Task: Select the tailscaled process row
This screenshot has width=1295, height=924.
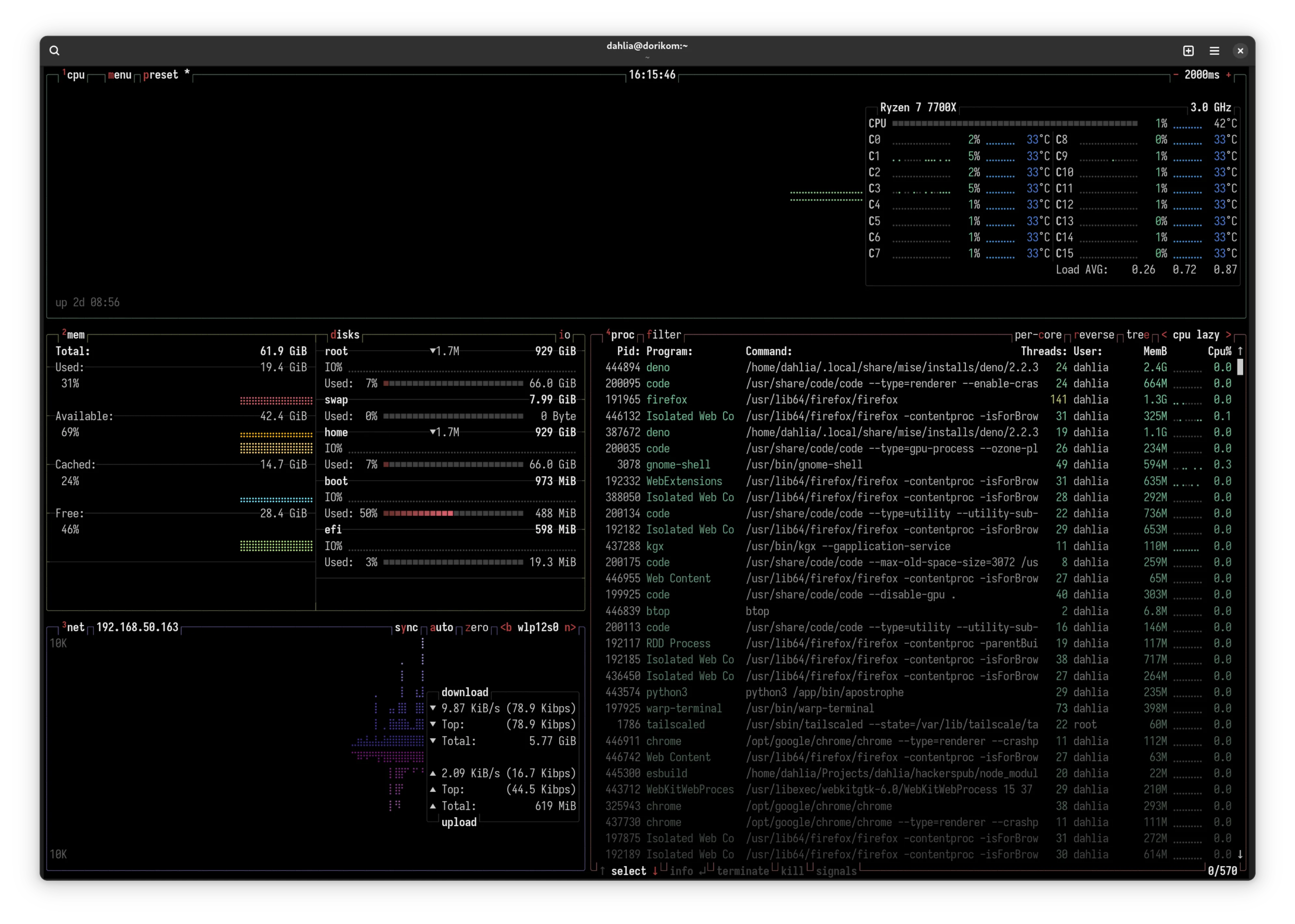Action: (918, 724)
